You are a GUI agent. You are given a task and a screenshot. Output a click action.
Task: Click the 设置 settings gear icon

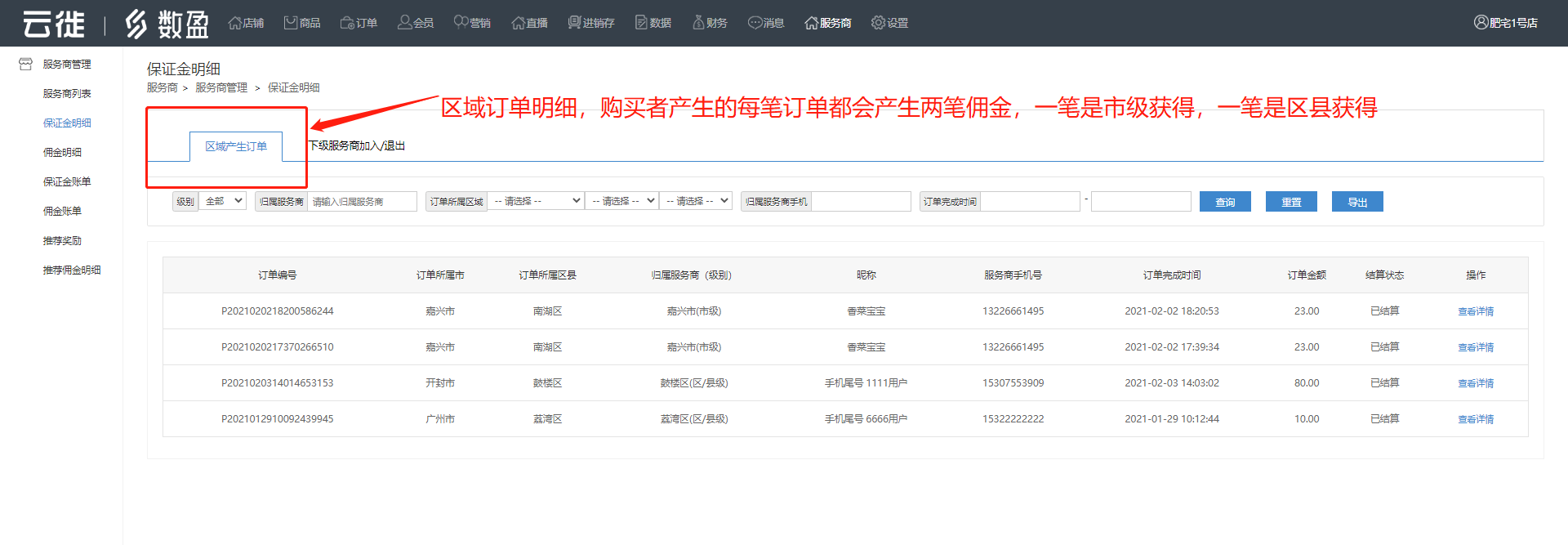[x=878, y=23]
